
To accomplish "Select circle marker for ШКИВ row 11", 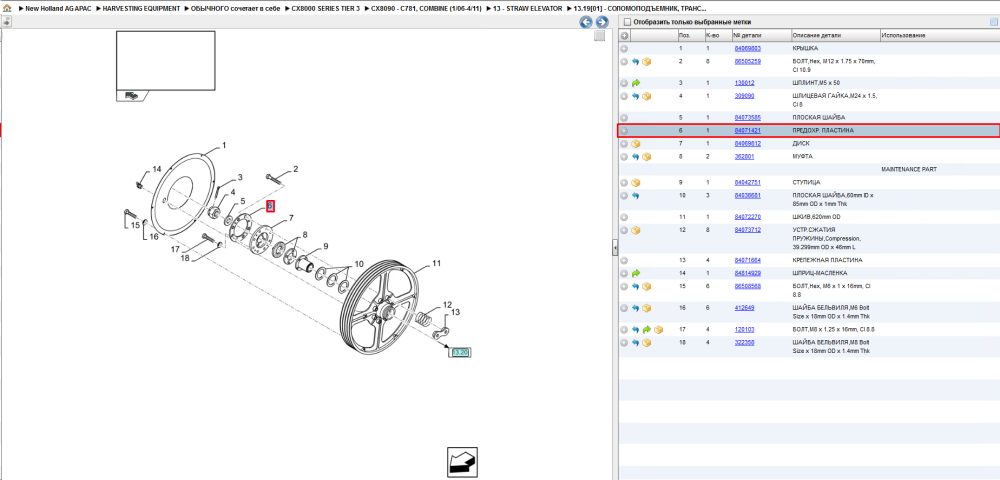I will click(624, 217).
